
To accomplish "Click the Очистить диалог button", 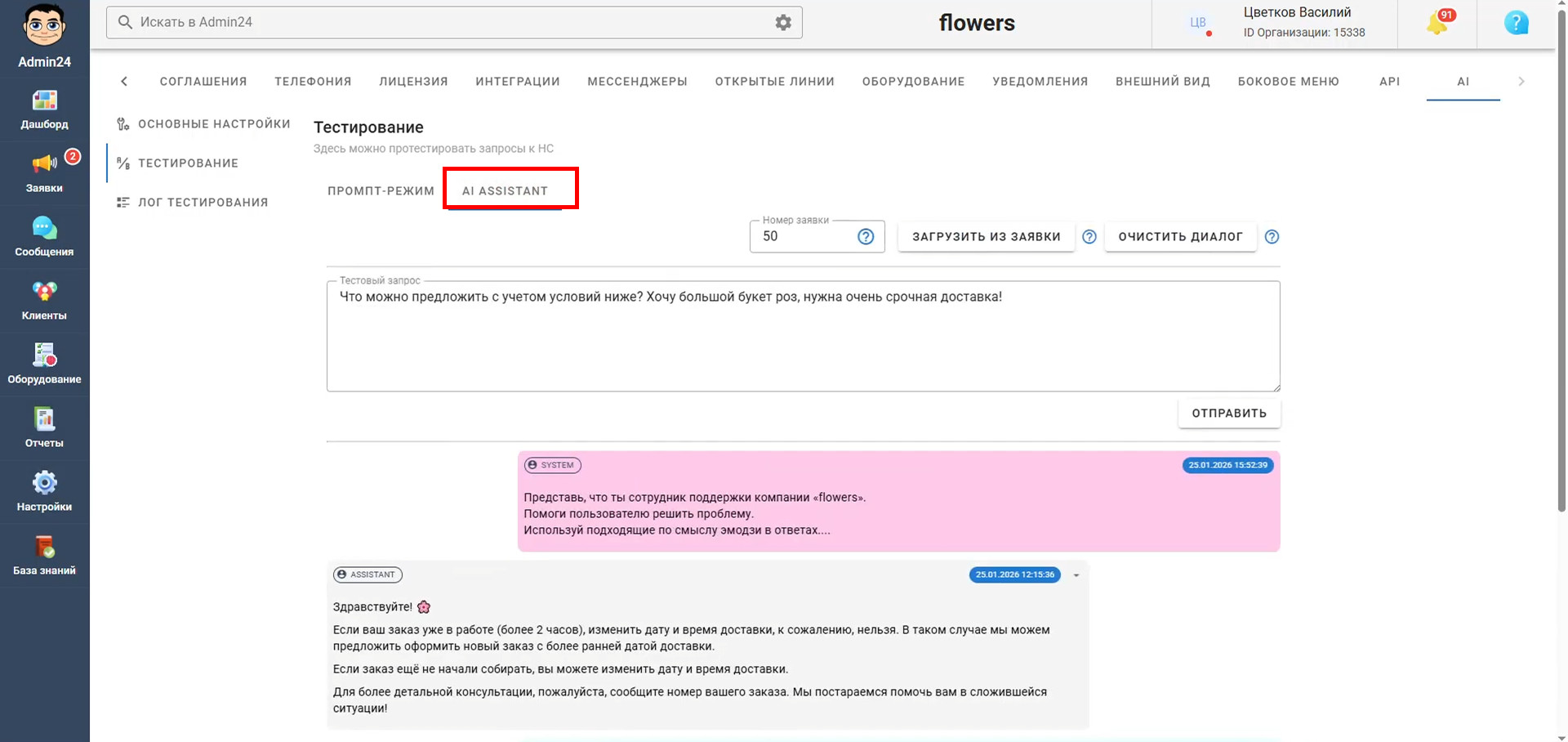I will pos(1181,237).
